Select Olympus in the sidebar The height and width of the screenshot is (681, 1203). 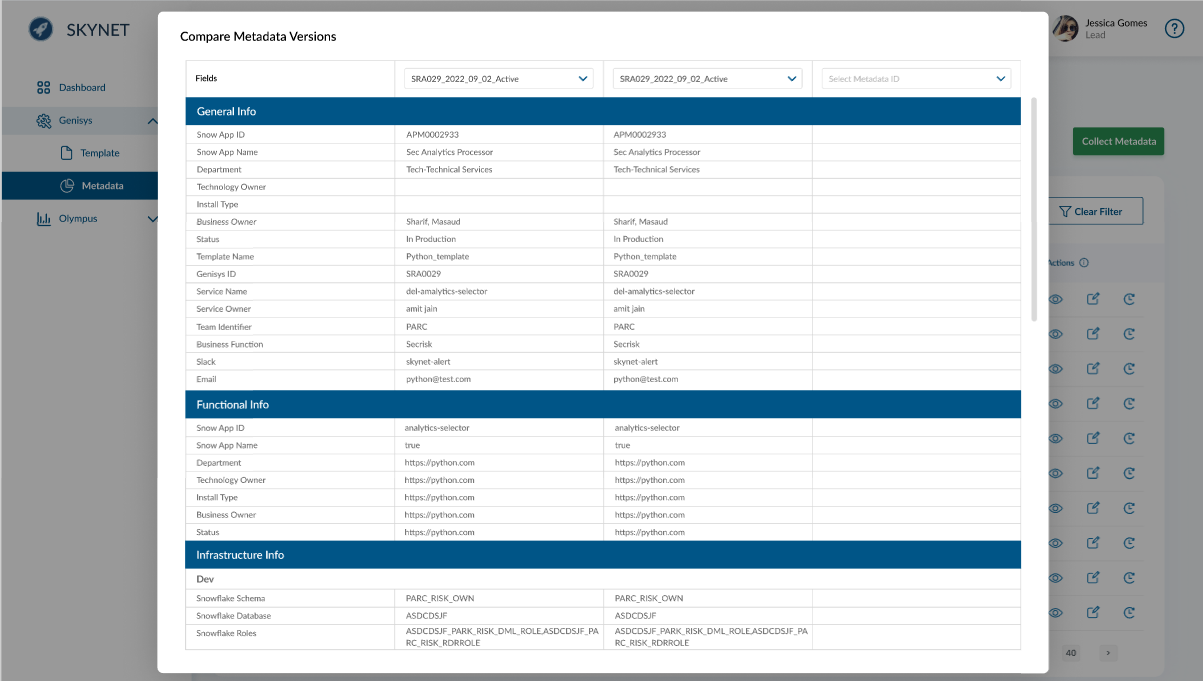(x=79, y=218)
